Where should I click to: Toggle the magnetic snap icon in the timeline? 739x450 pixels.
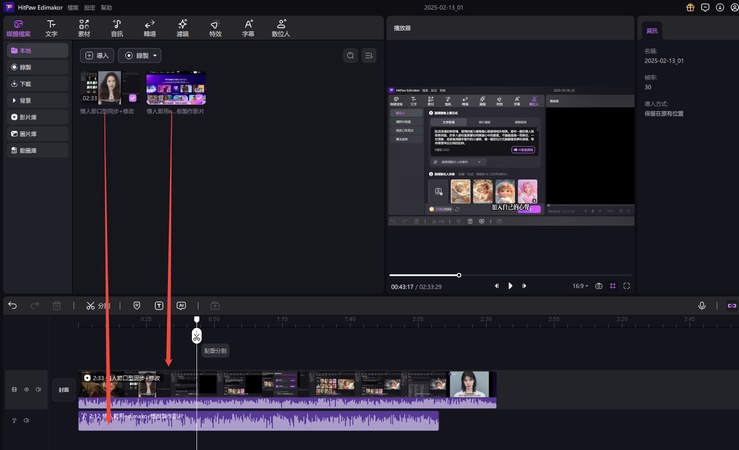(730, 305)
